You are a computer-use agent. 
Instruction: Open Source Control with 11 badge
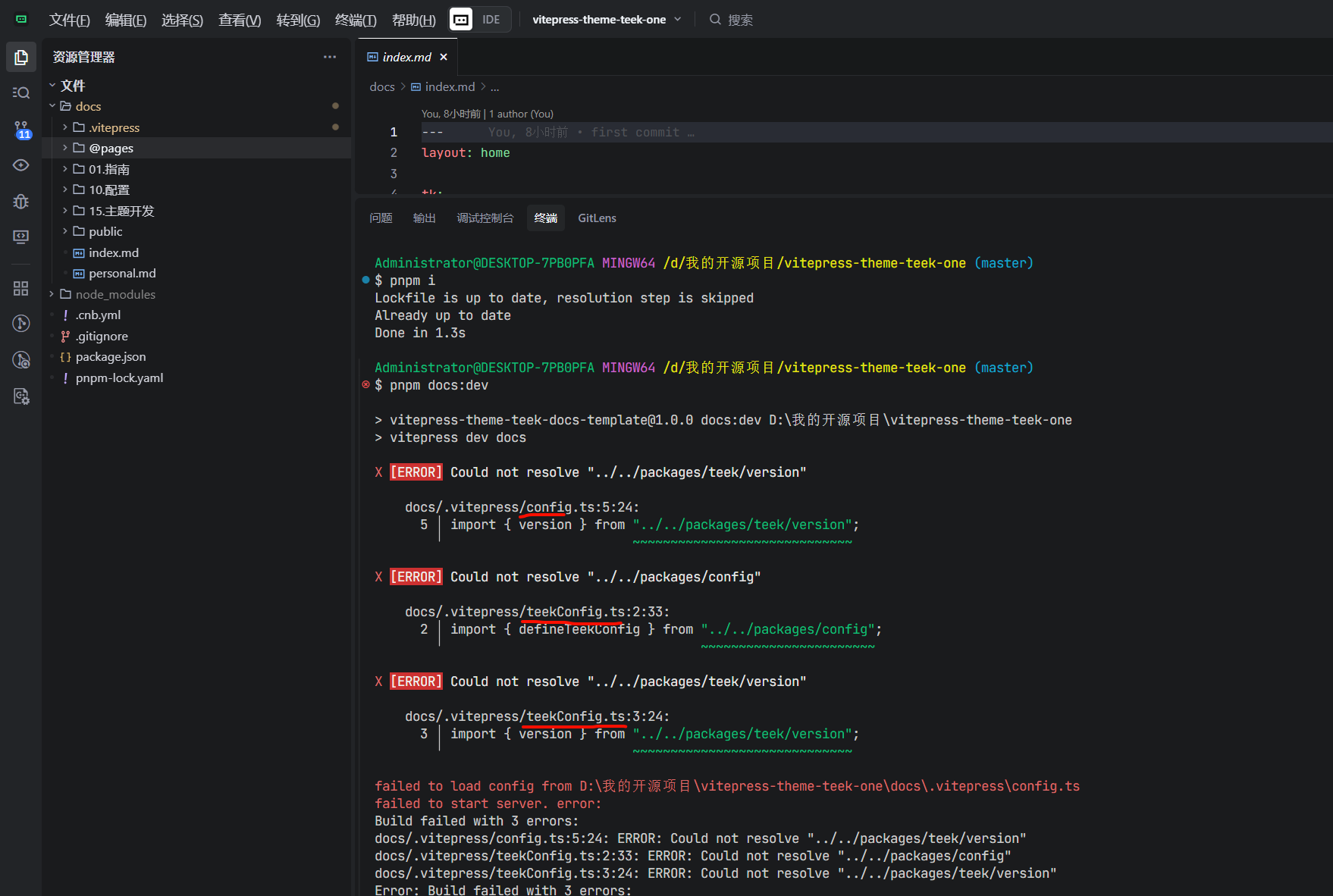click(x=21, y=130)
